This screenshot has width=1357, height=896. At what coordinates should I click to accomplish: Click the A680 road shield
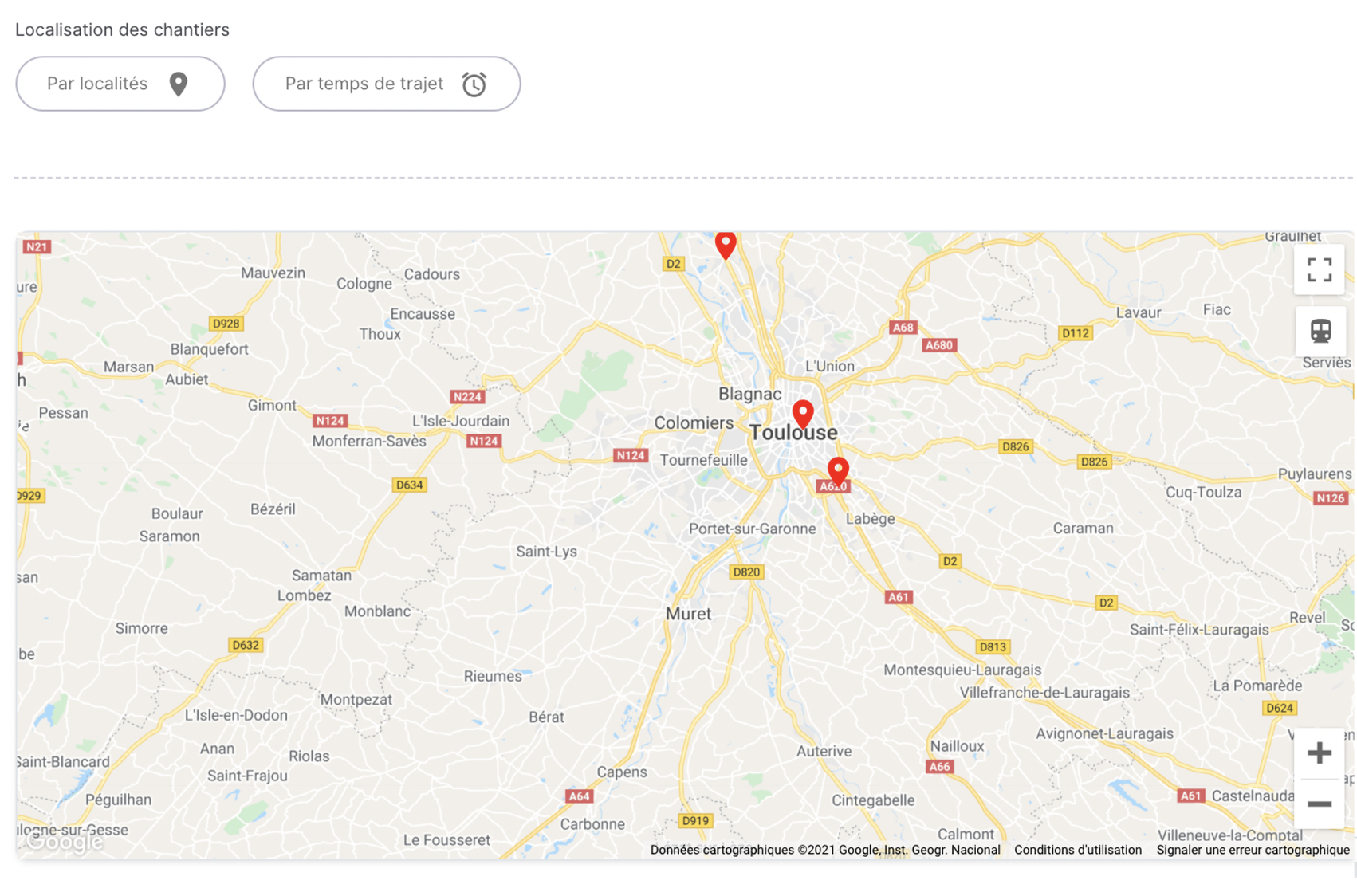click(x=938, y=345)
